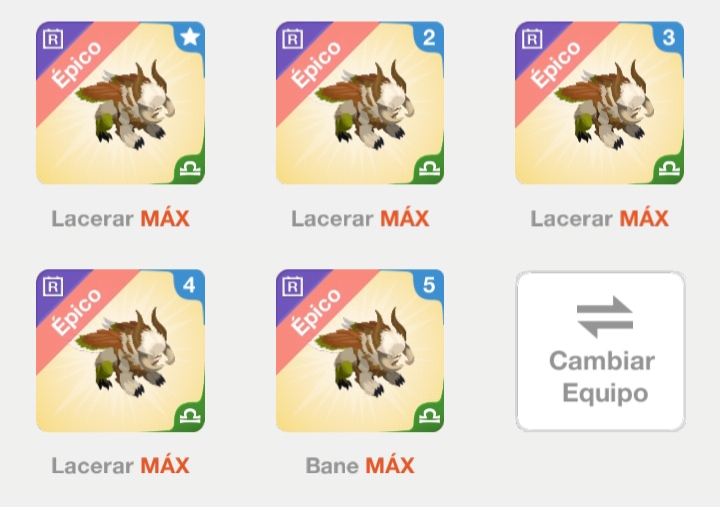Click the R calendar icon on card 4

tap(53, 287)
